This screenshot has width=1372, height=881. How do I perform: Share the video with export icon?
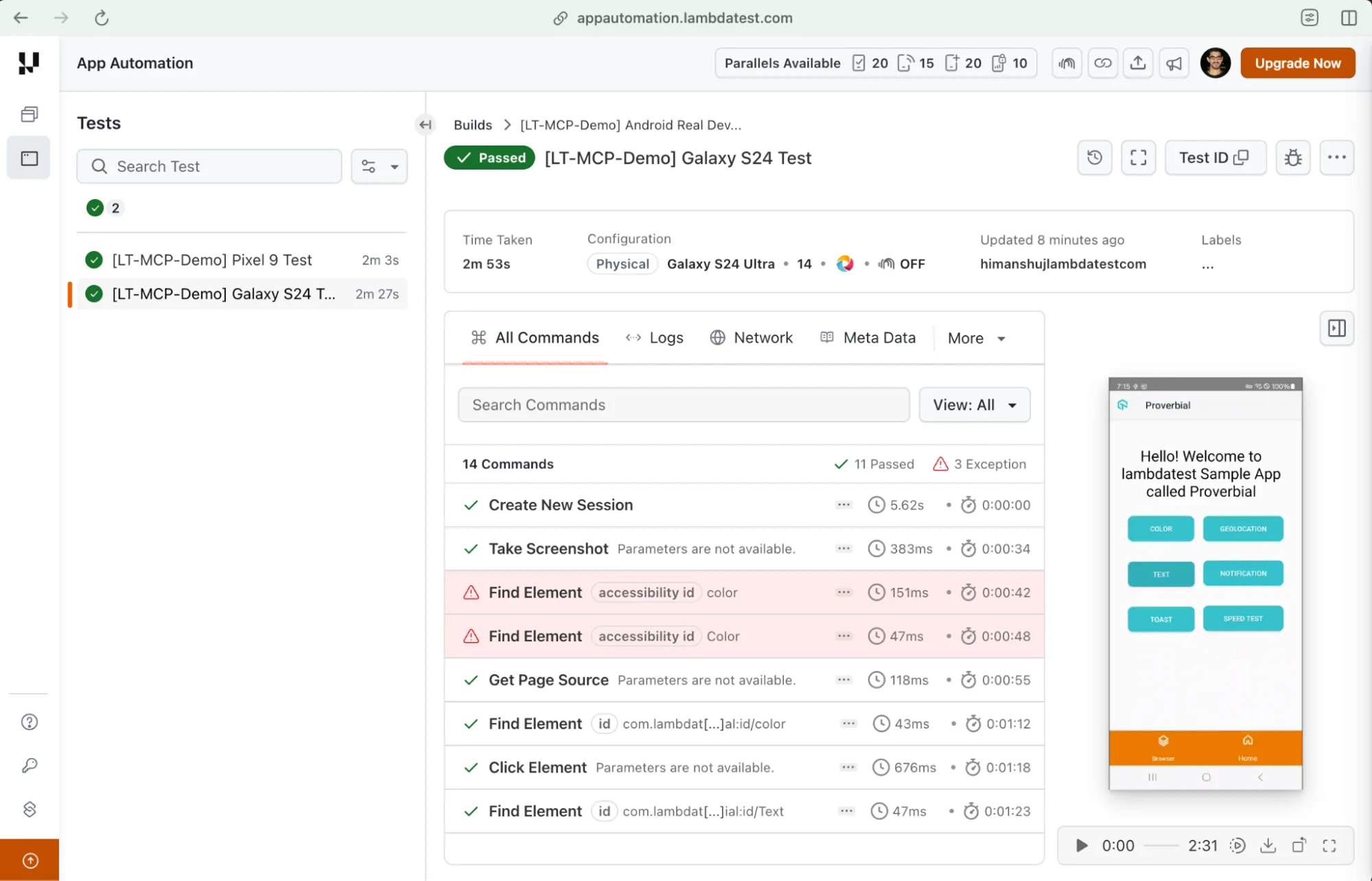tap(1299, 845)
